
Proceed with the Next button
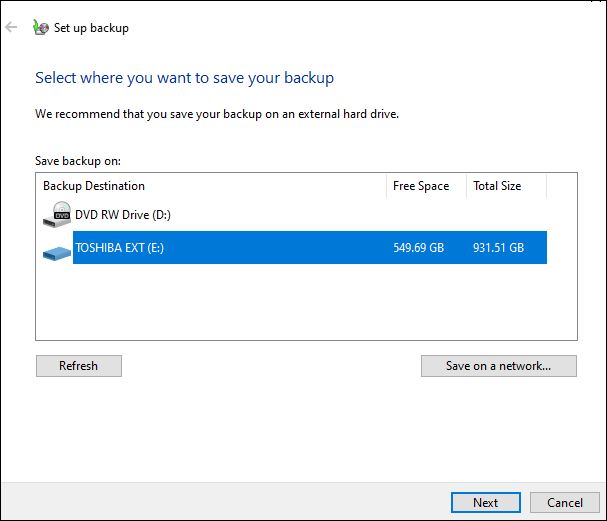coord(486,502)
